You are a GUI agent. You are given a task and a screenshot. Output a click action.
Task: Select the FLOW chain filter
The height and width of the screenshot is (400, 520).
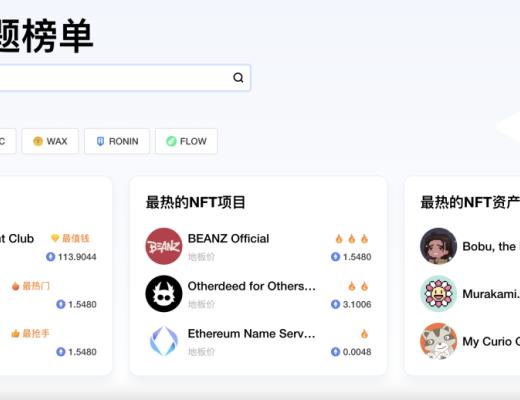(186, 141)
